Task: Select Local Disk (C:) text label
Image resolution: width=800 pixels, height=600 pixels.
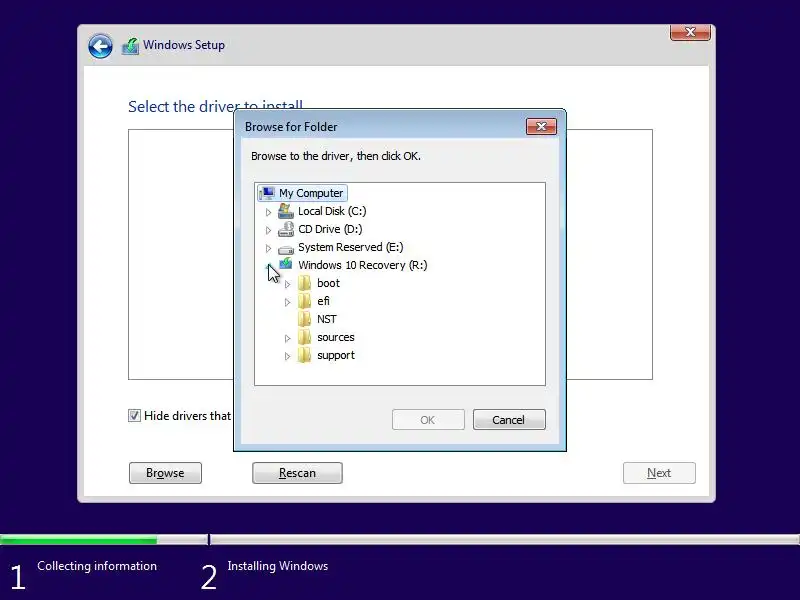Action: pyautogui.click(x=332, y=211)
